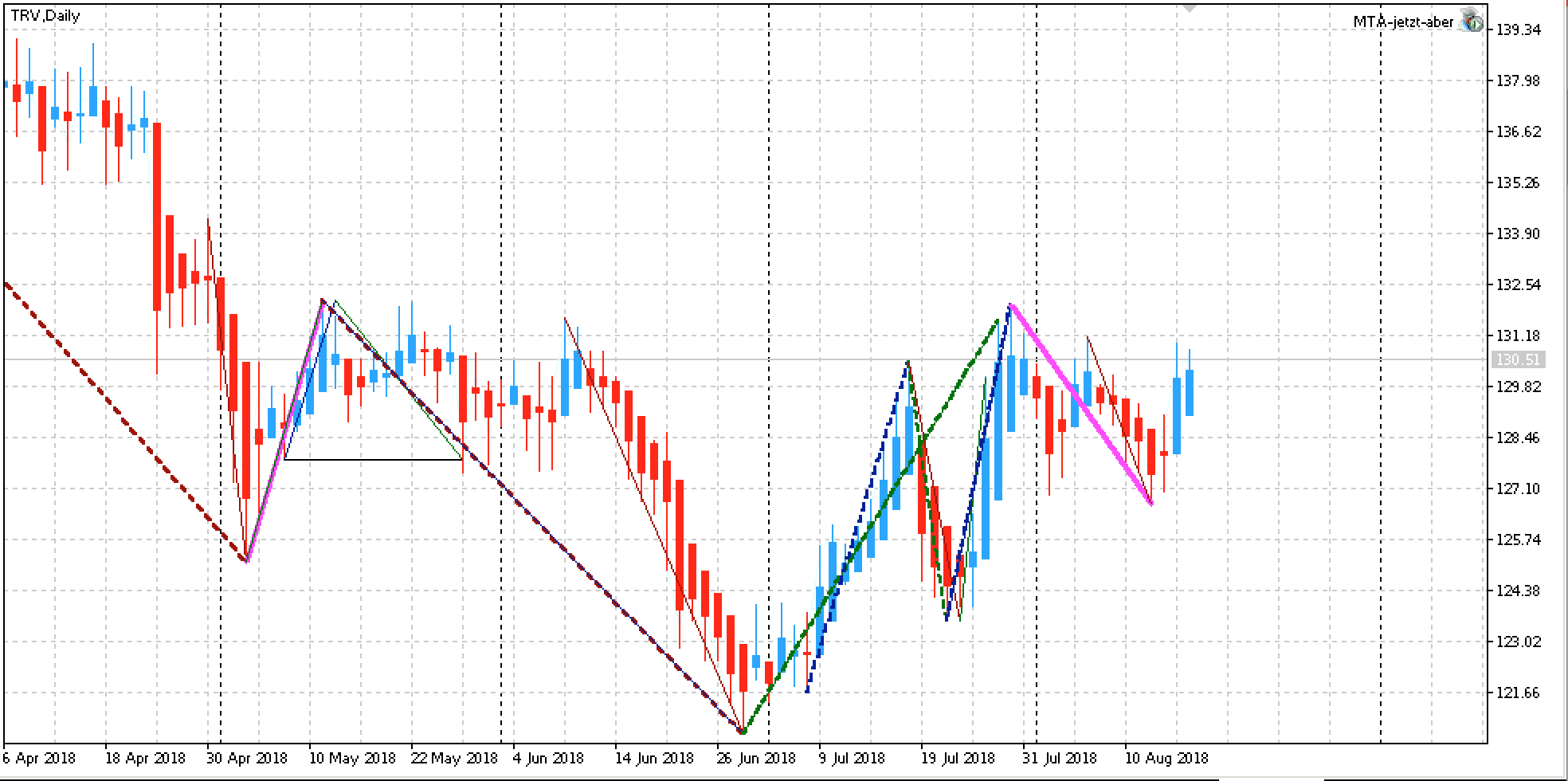Select the thick magenta upward line in early May

tap(284, 431)
